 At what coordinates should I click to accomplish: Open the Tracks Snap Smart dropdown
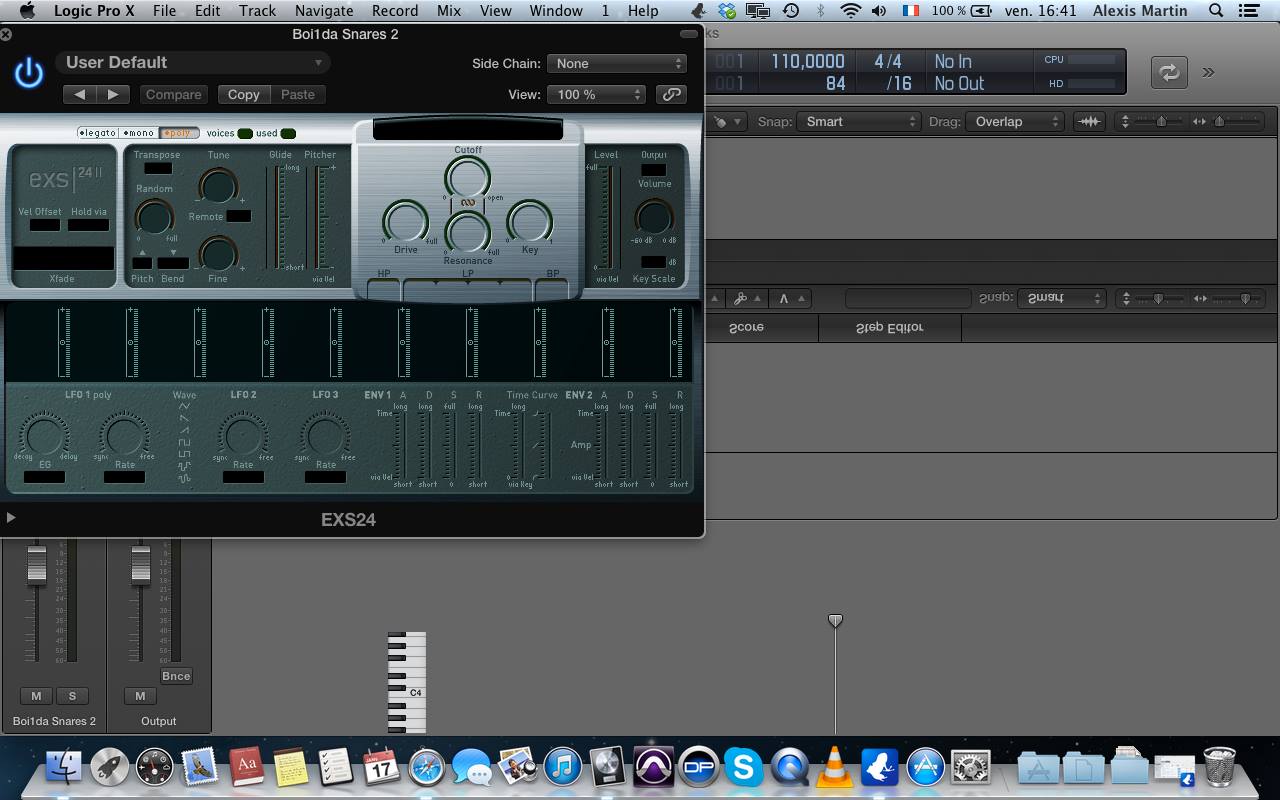tap(859, 121)
